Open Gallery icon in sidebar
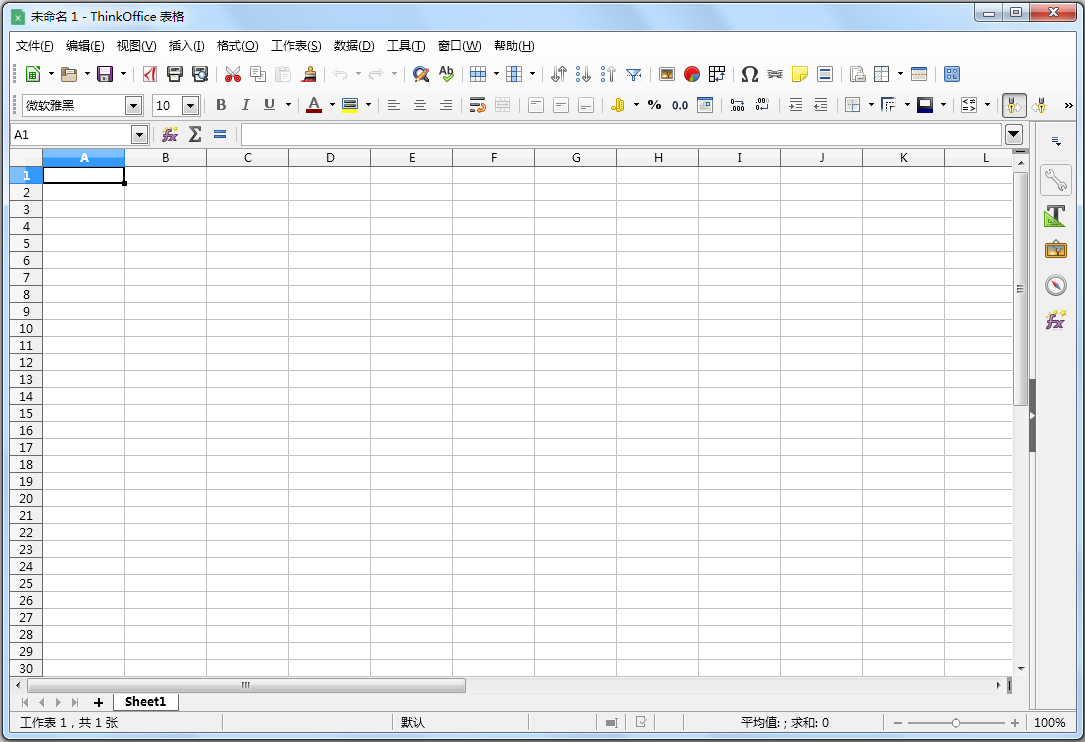This screenshot has width=1085, height=742. [1055, 249]
